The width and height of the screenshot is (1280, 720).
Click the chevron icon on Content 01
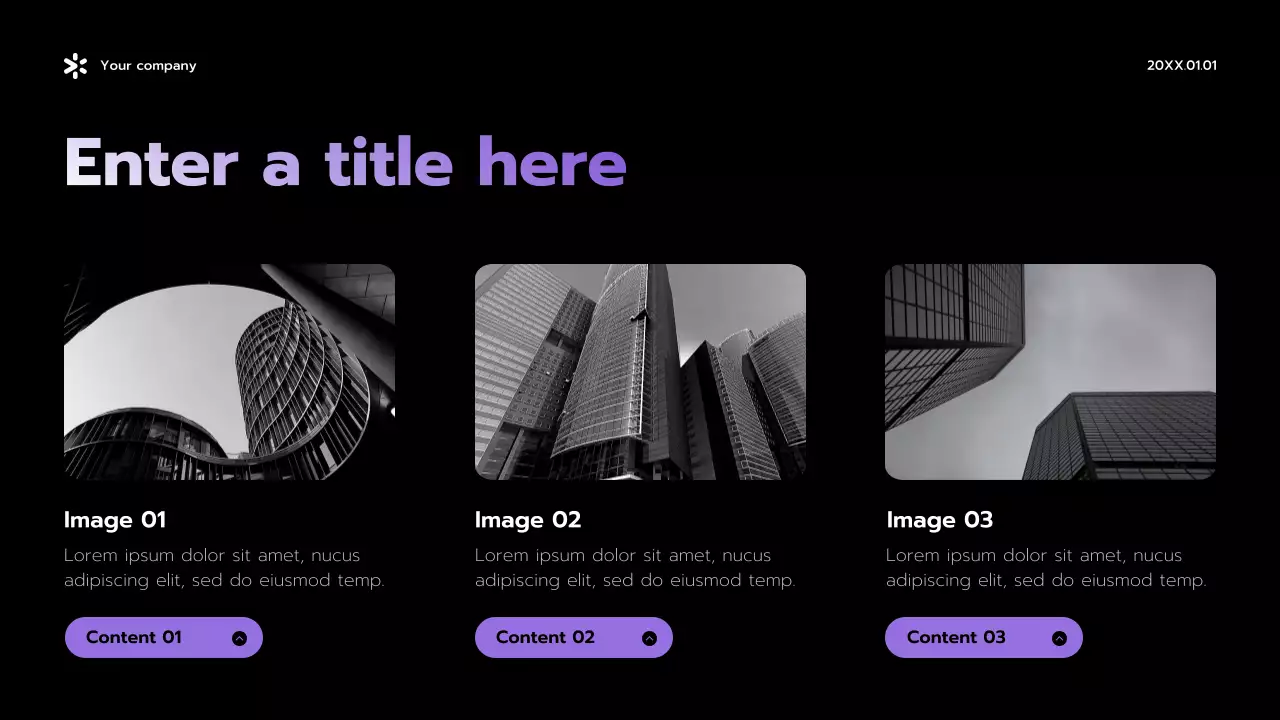point(239,638)
